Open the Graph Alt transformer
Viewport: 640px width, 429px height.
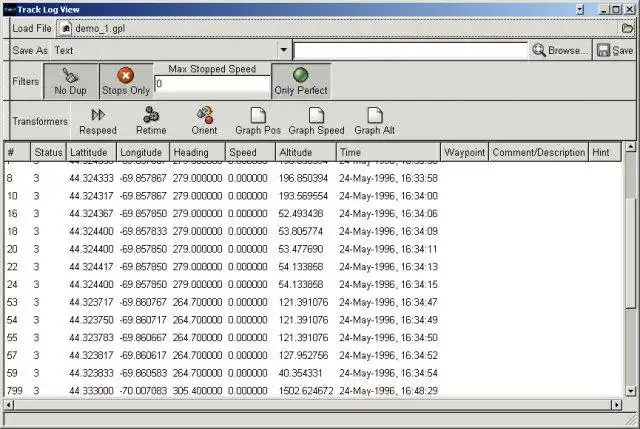(374, 121)
